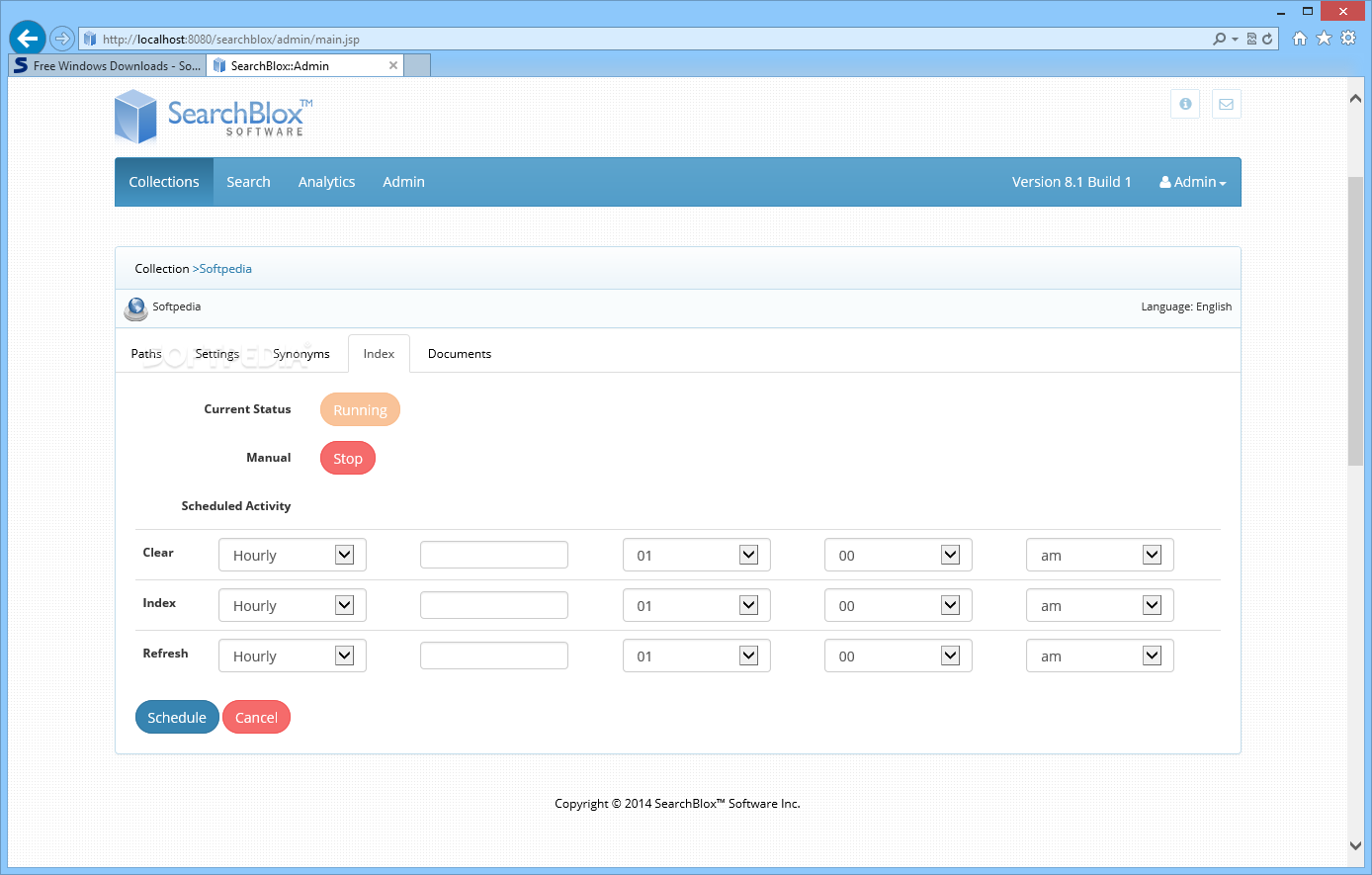This screenshot has width=1372, height=875.
Task: Click the Version 8.1 Build 1 text
Action: pyautogui.click(x=1072, y=182)
